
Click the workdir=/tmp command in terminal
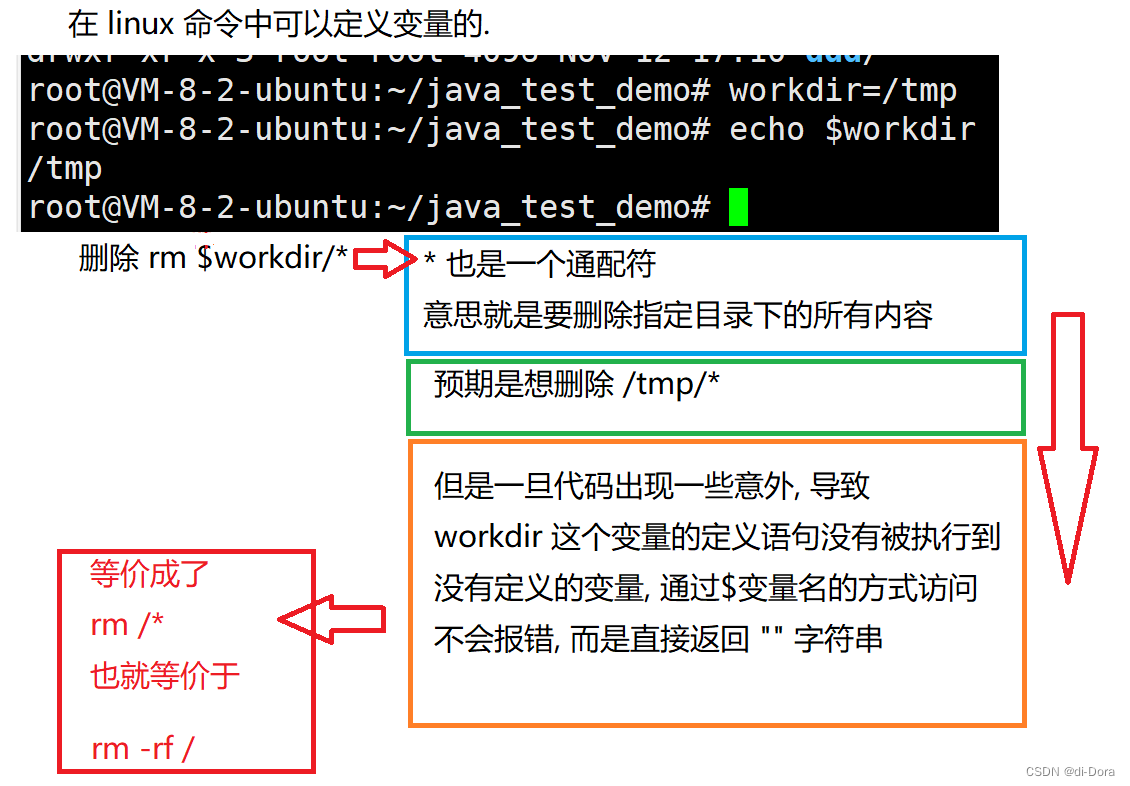842,91
